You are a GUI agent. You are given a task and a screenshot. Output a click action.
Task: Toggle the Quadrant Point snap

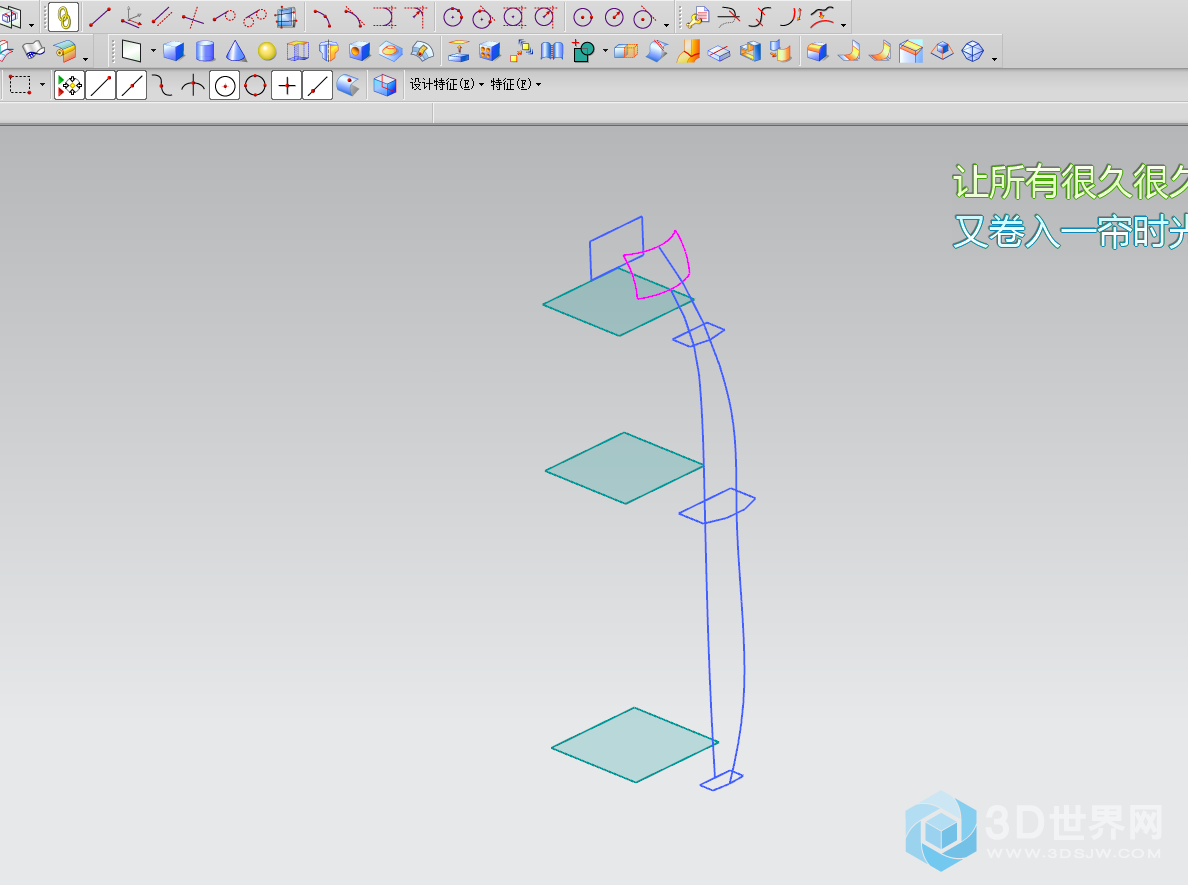(x=255, y=85)
